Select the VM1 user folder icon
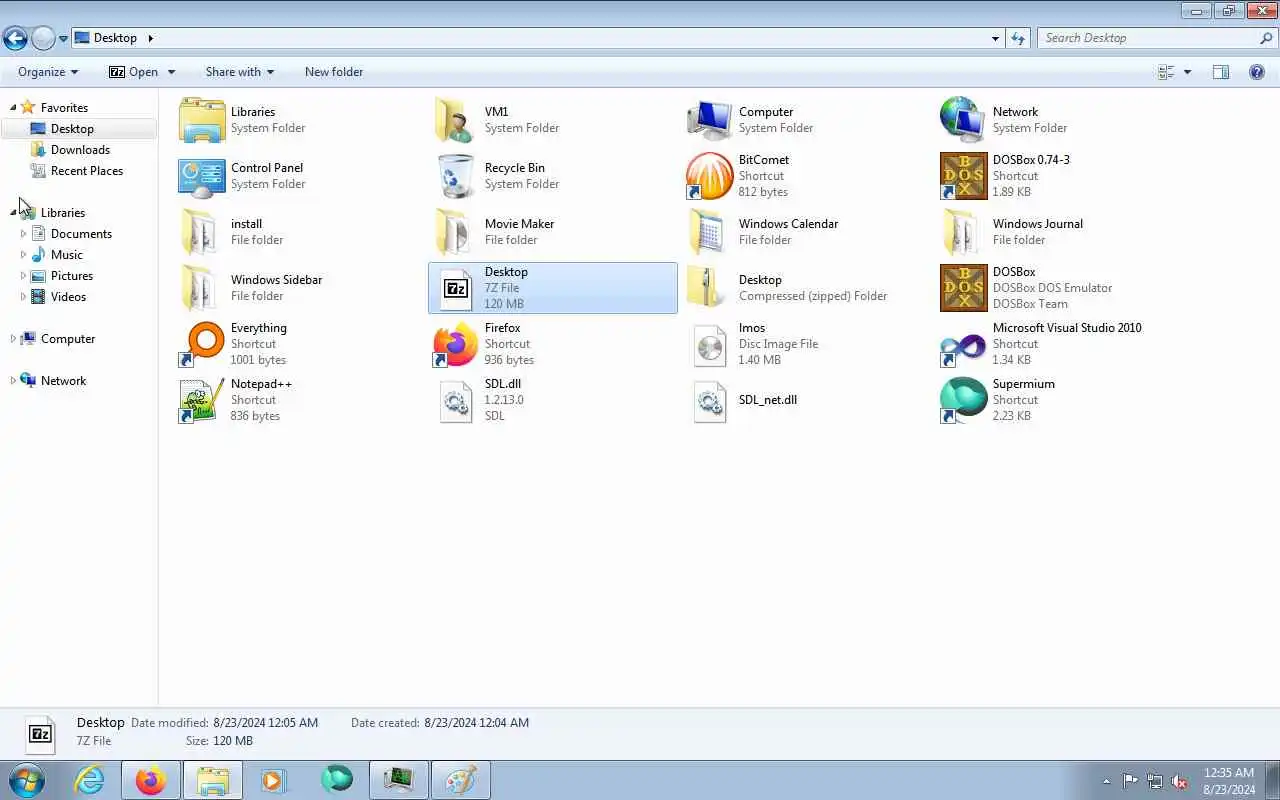Screen dimensions: 1280x800 coord(455,120)
